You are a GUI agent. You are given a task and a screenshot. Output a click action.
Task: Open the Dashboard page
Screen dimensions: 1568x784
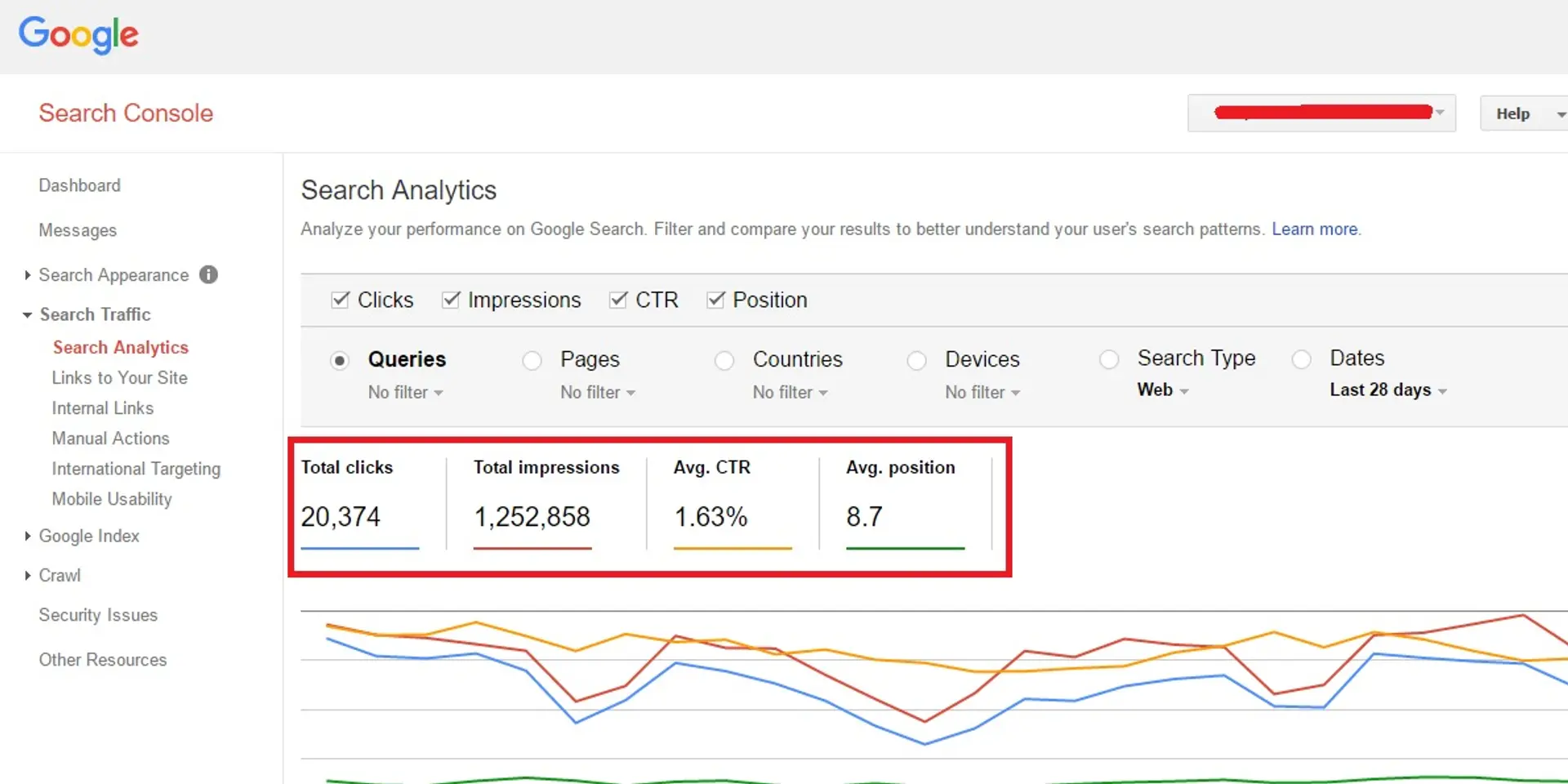pos(79,185)
